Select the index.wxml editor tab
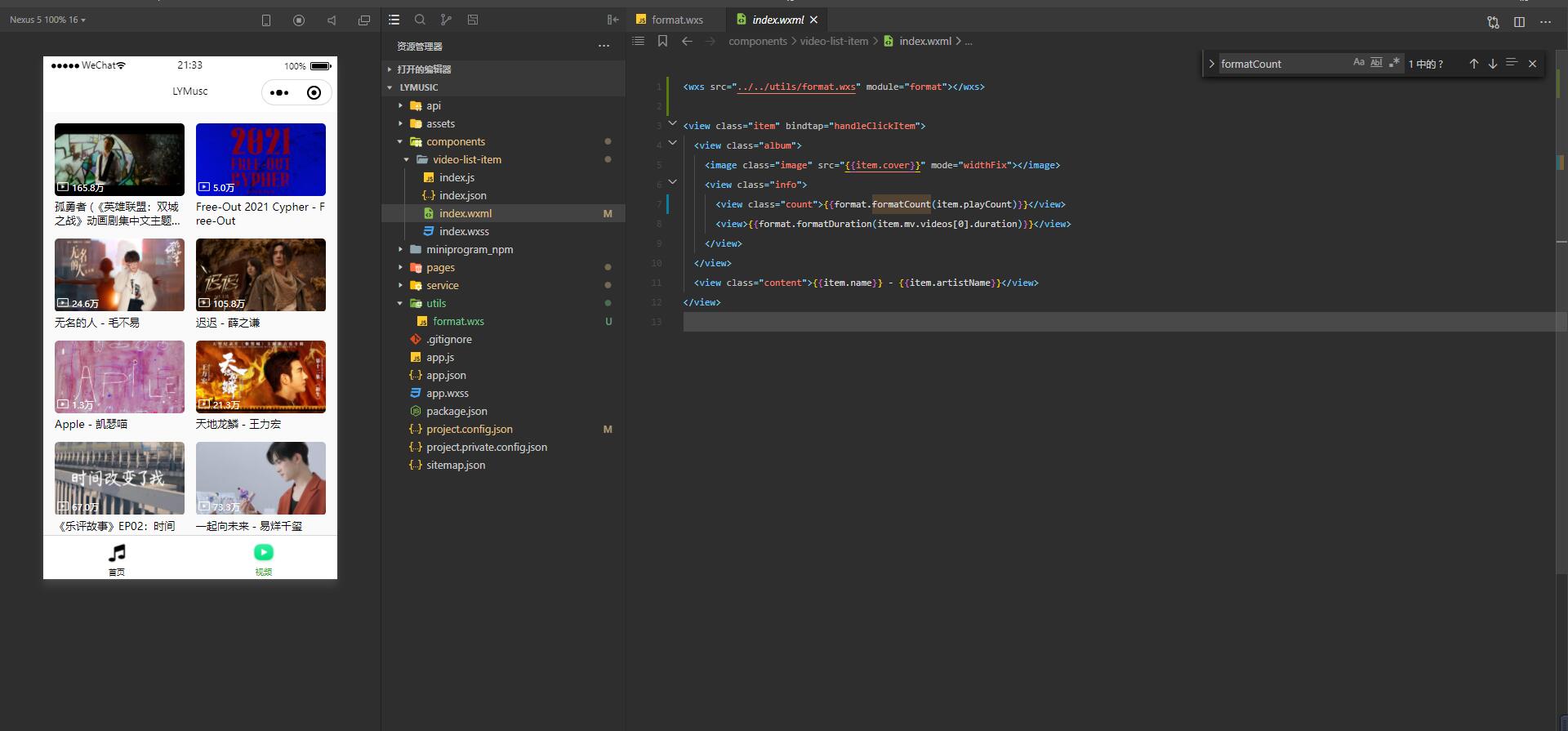Image resolution: width=1568 pixels, height=731 pixels. 777,20
